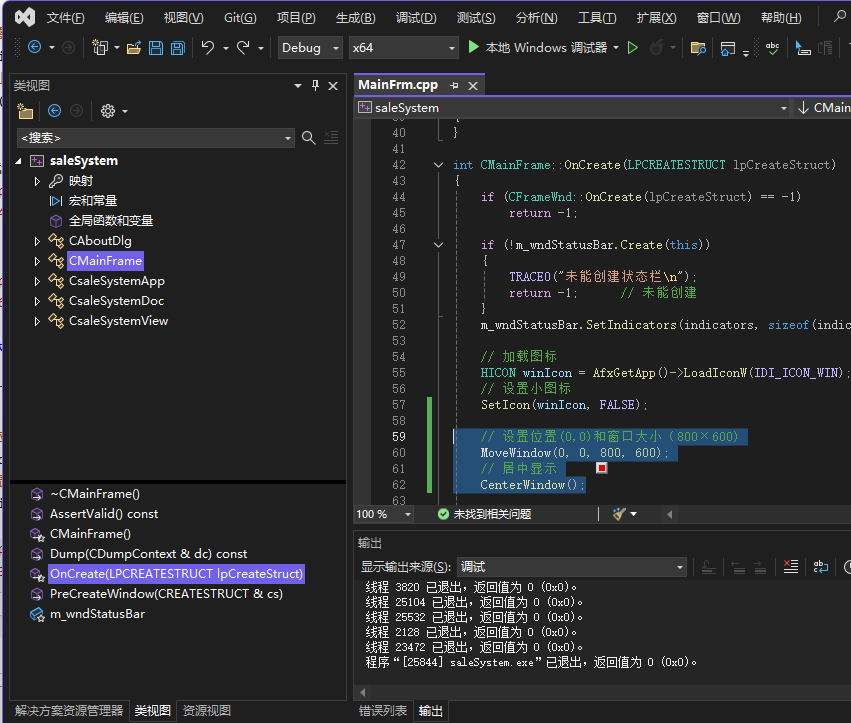This screenshot has height=723, width=851.
Task: Click the Undo arrow icon
Action: [208, 48]
